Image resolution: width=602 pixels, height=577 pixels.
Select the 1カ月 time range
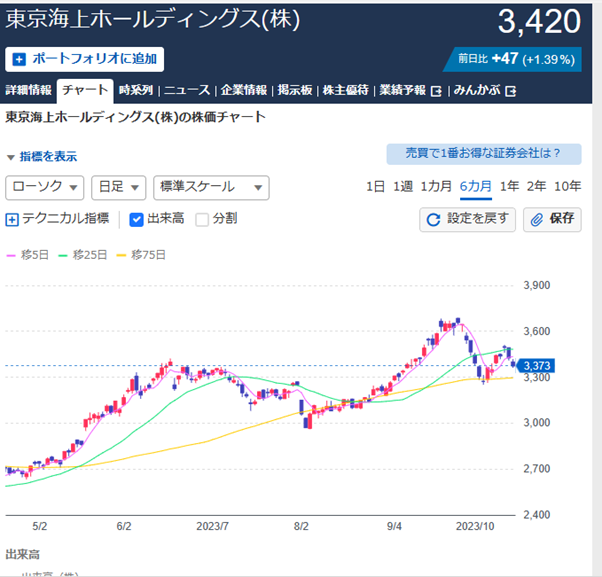pyautogui.click(x=436, y=187)
